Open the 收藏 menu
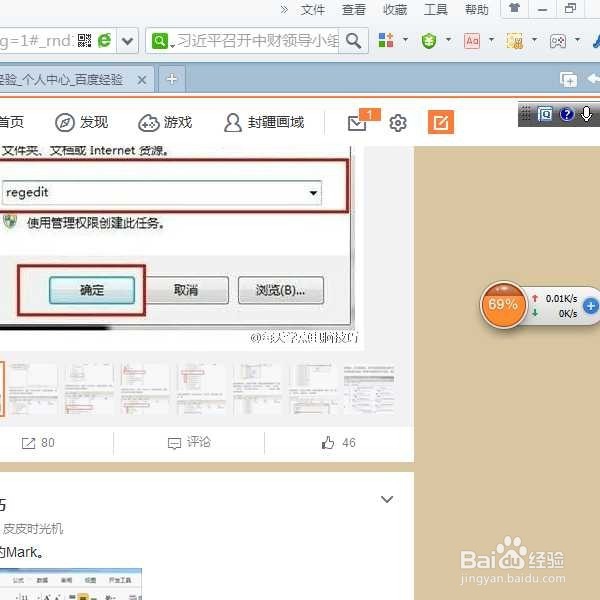 [x=395, y=10]
